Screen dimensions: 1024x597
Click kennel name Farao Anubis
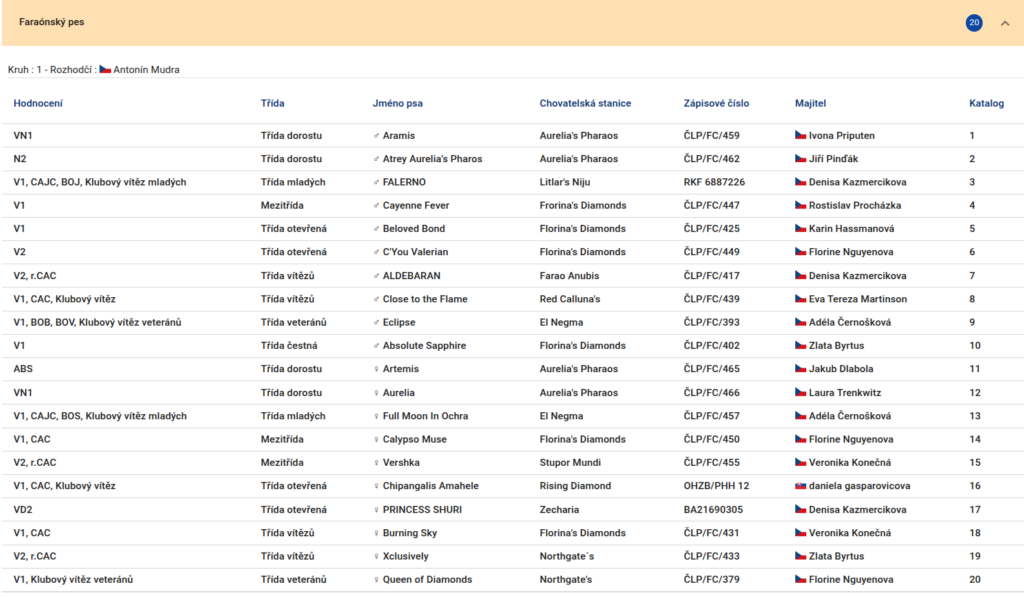click(x=569, y=276)
